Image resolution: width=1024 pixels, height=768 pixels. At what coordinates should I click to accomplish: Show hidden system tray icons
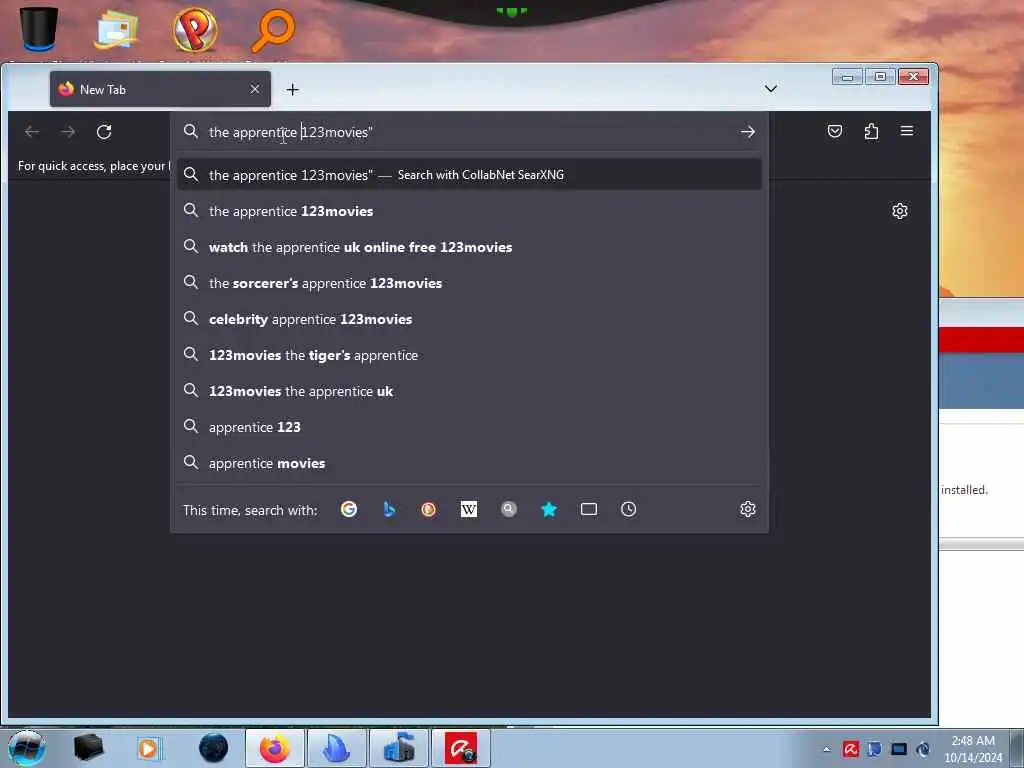click(827, 749)
